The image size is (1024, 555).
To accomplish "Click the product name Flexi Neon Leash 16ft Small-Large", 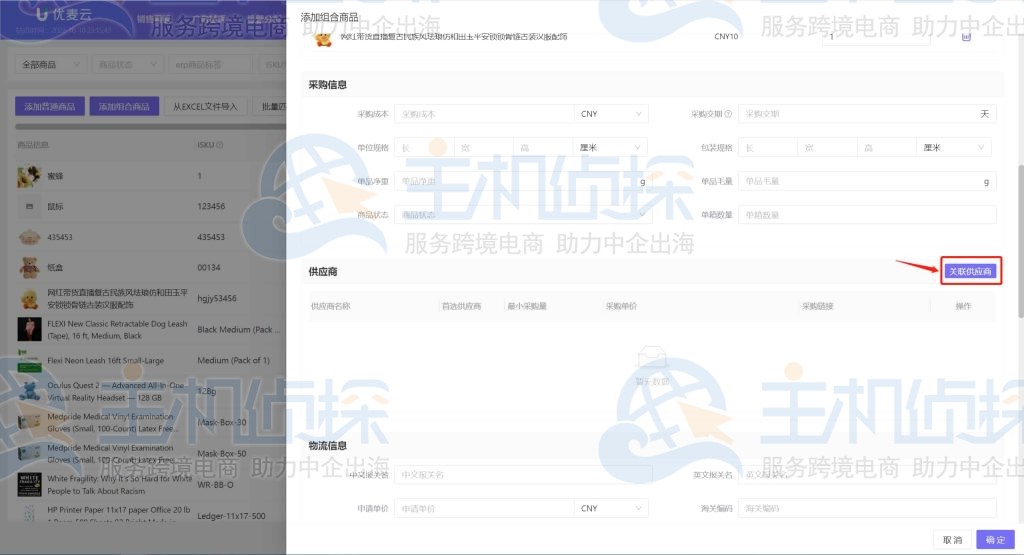I will [105, 360].
